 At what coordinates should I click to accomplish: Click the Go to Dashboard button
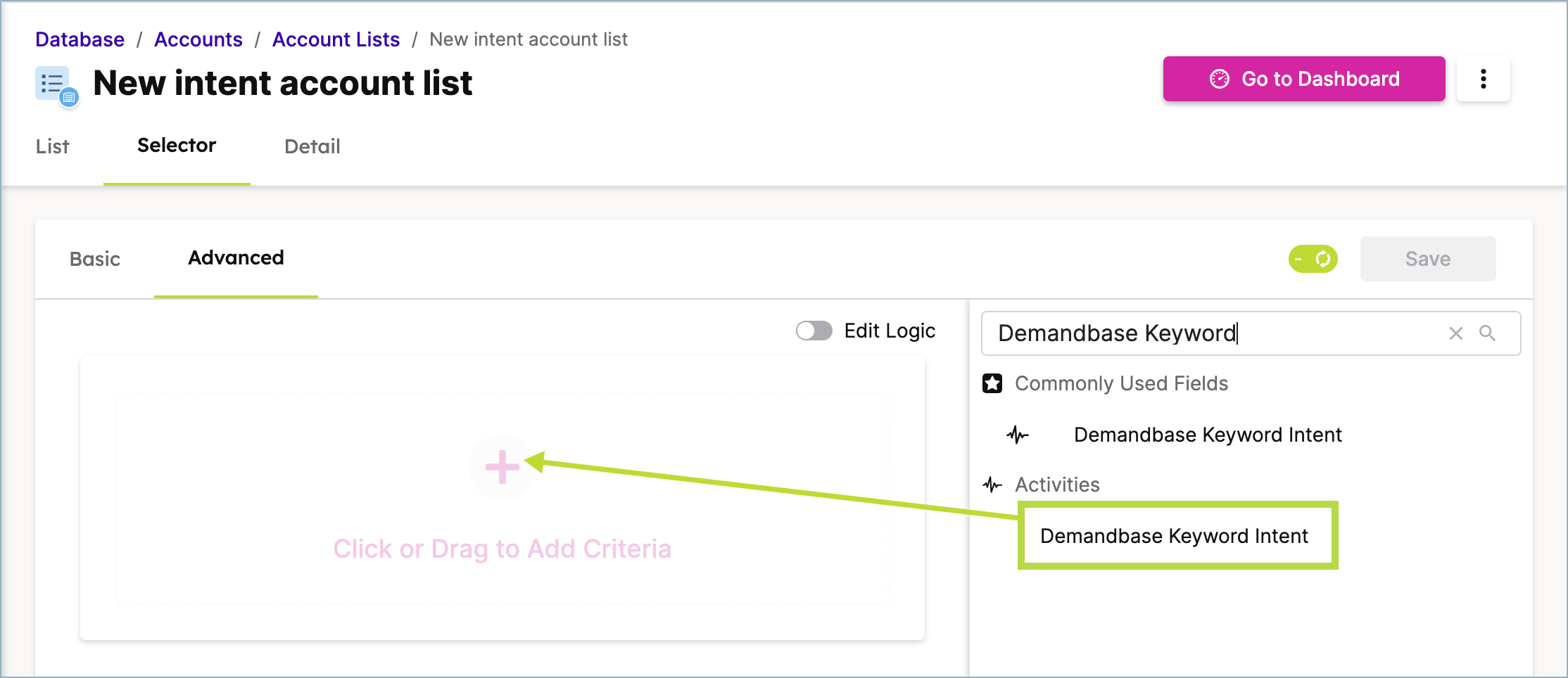click(1303, 79)
